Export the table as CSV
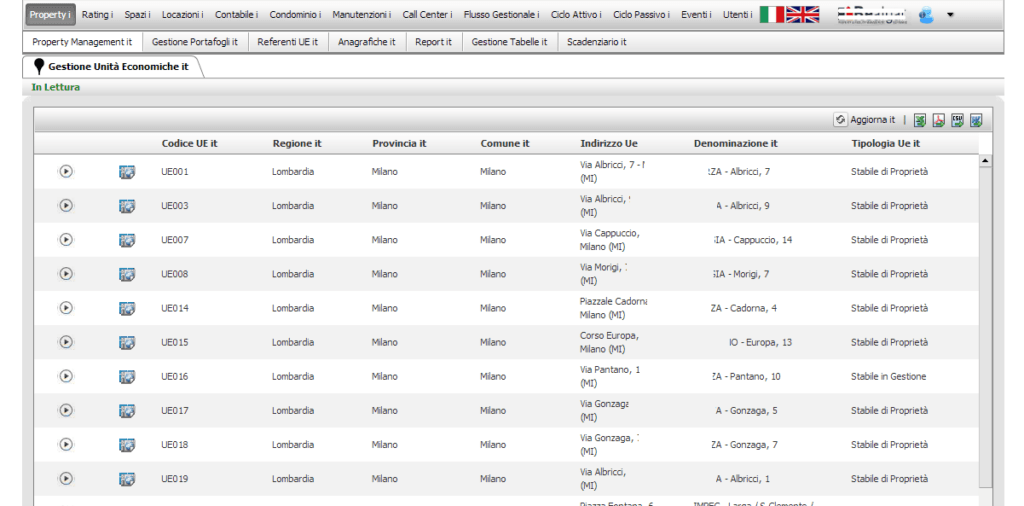 [957, 120]
